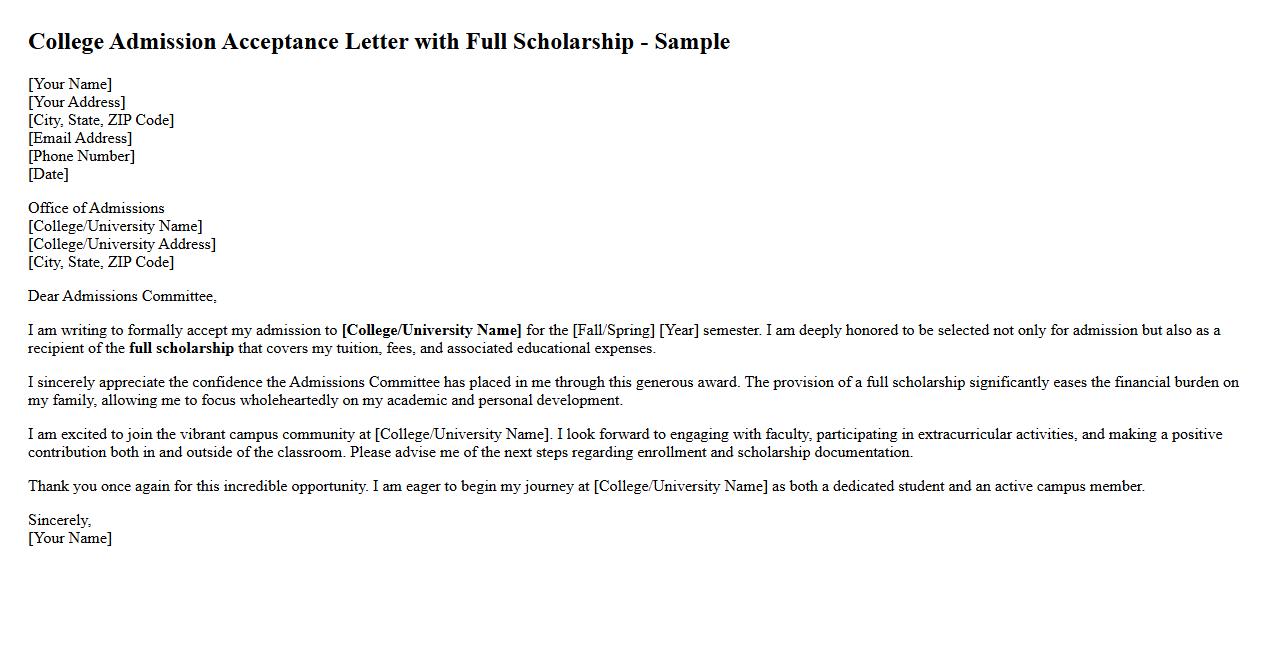Image resolution: width=1278 pixels, height=650 pixels.
Task: Click the first [Your Name] placeholder at top
Action: click(70, 84)
